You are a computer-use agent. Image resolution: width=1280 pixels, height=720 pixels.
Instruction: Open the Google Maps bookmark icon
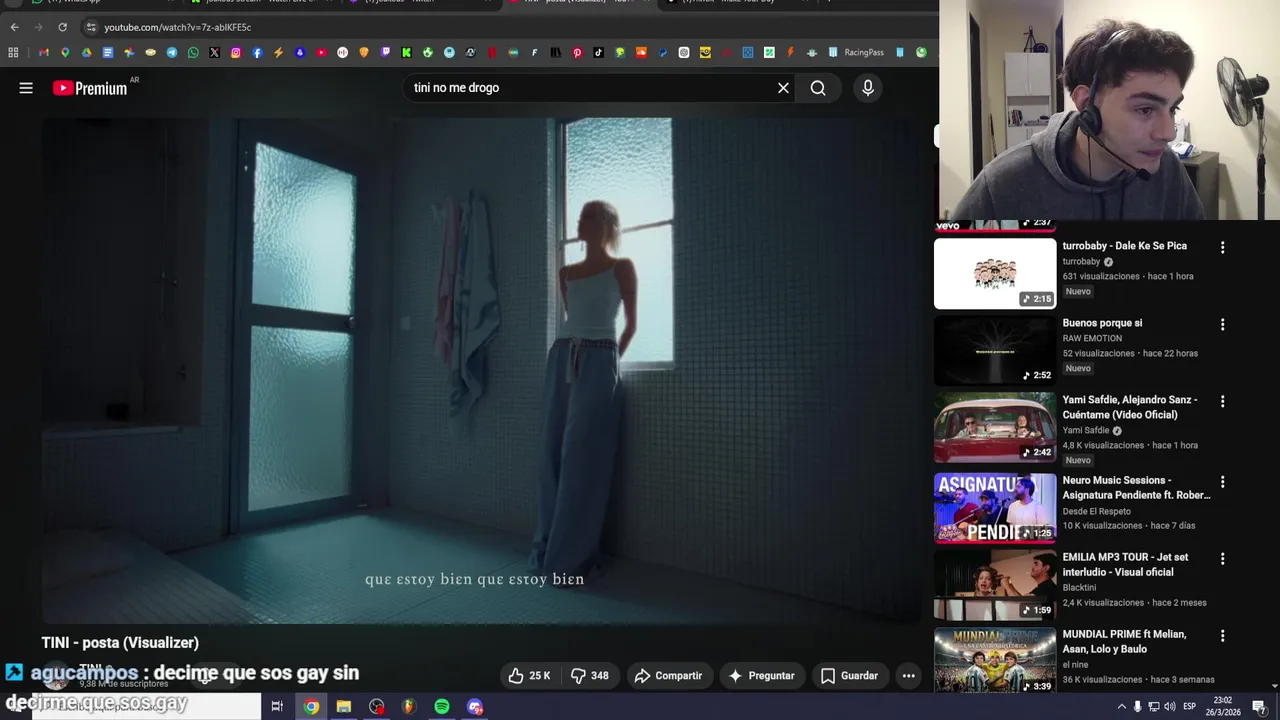(65, 52)
